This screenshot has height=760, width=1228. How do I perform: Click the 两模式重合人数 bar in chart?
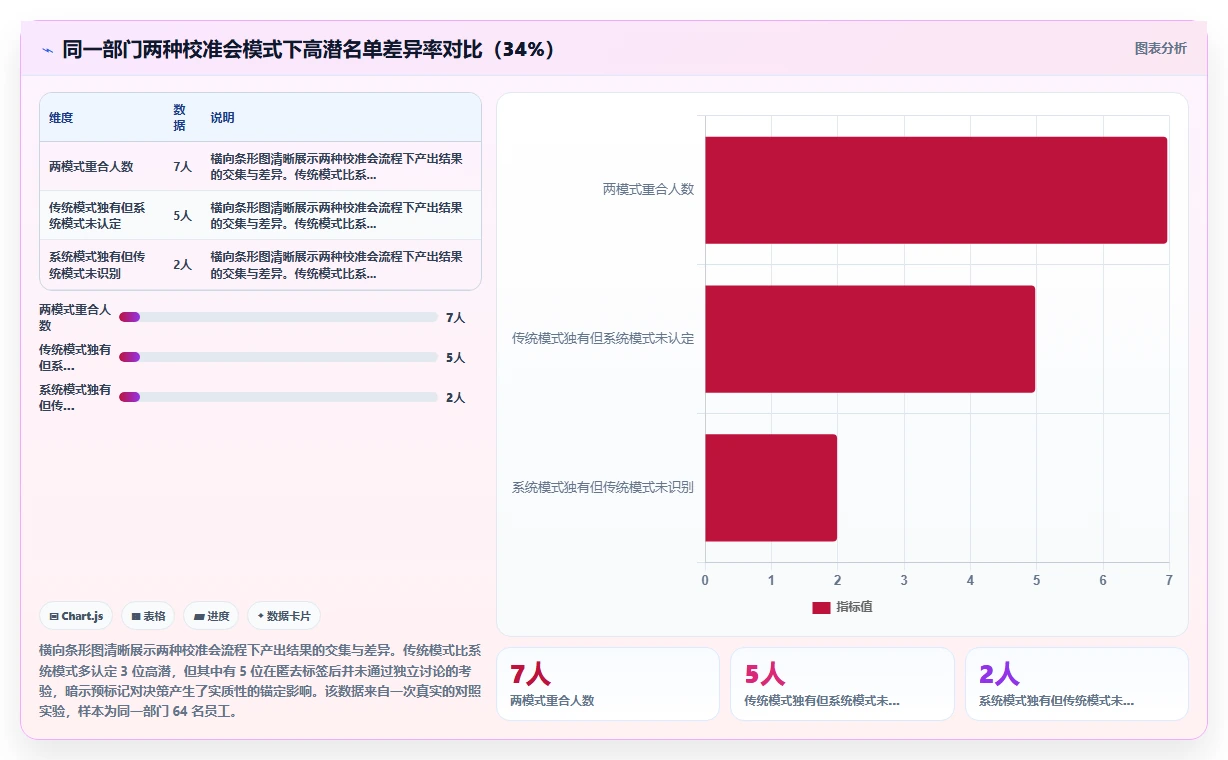click(936, 190)
